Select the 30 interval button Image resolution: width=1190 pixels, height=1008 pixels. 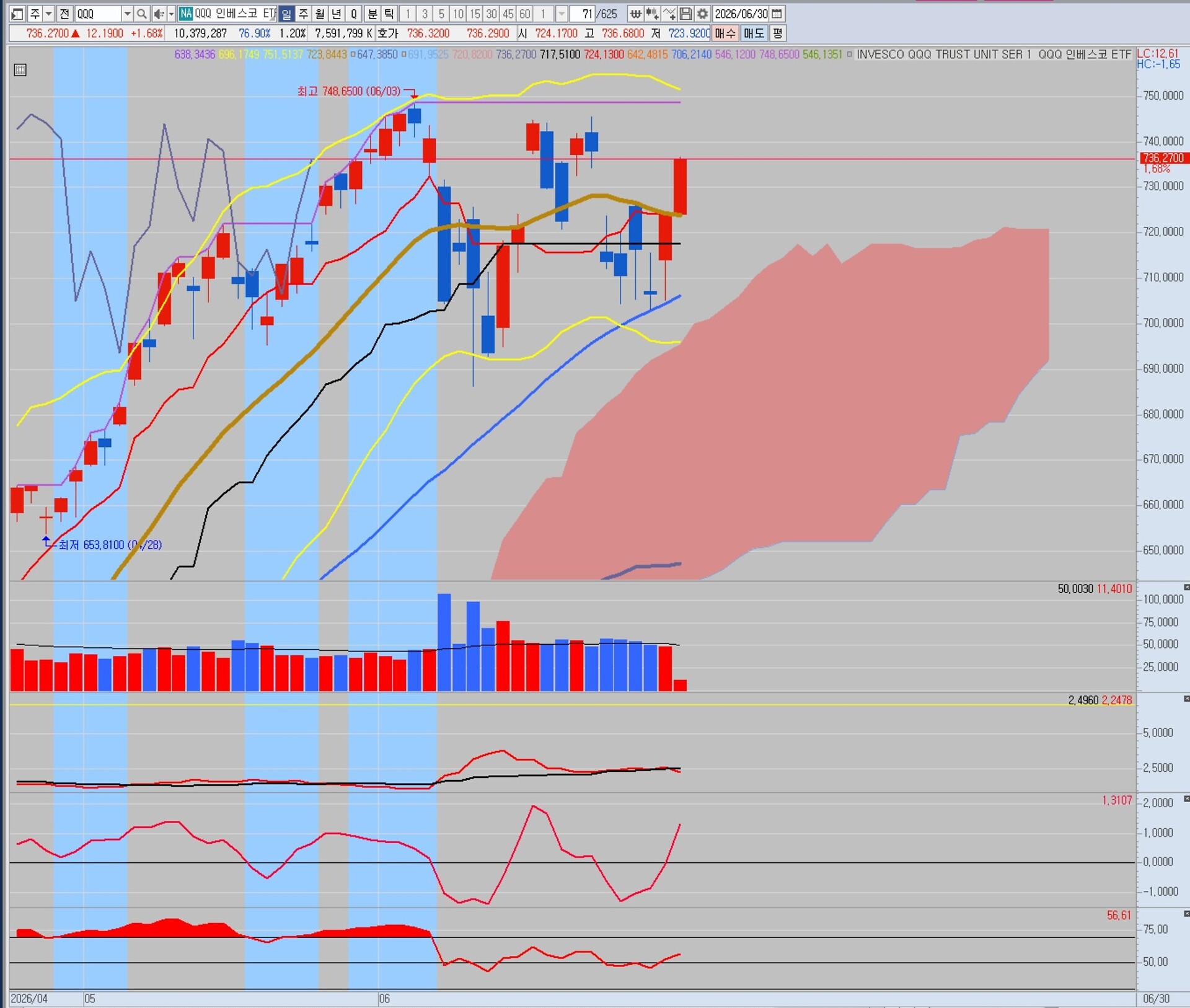tap(491, 14)
